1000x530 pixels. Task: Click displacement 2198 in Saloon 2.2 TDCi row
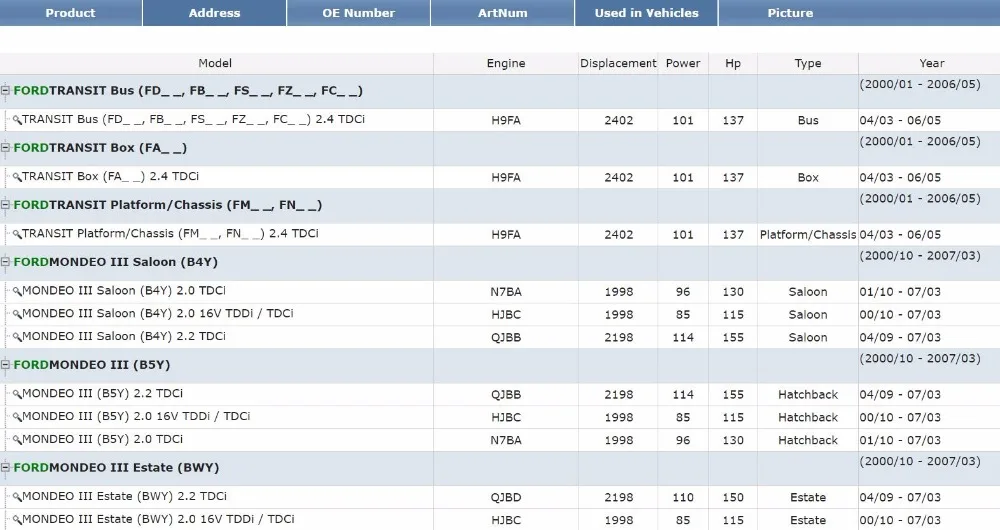[x=619, y=337]
